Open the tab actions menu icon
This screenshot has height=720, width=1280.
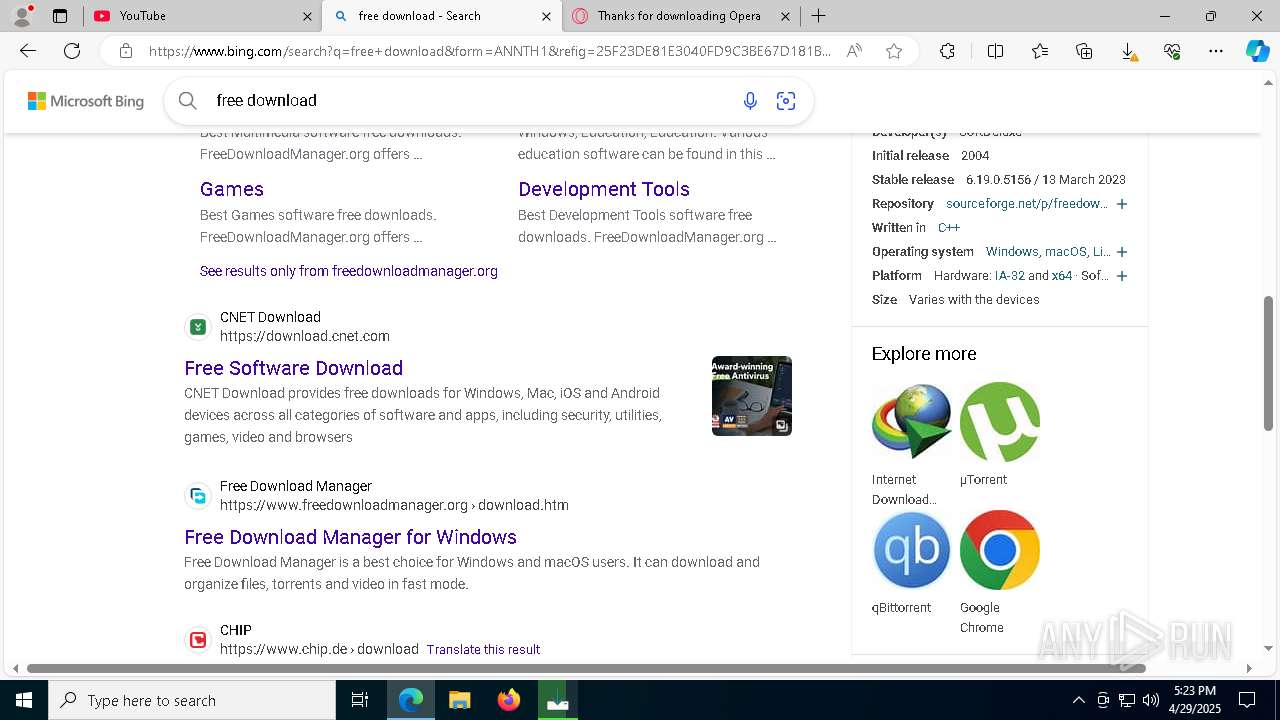tap(60, 16)
